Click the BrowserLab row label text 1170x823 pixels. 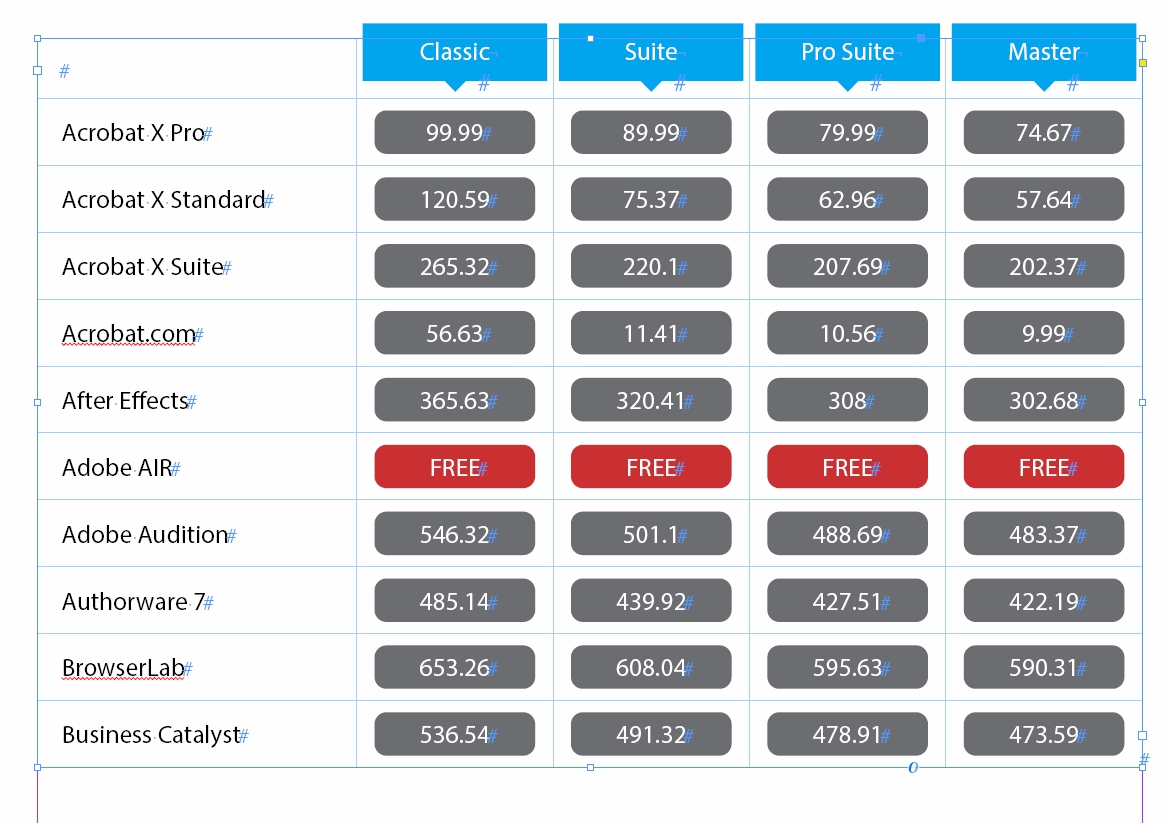click(121, 668)
